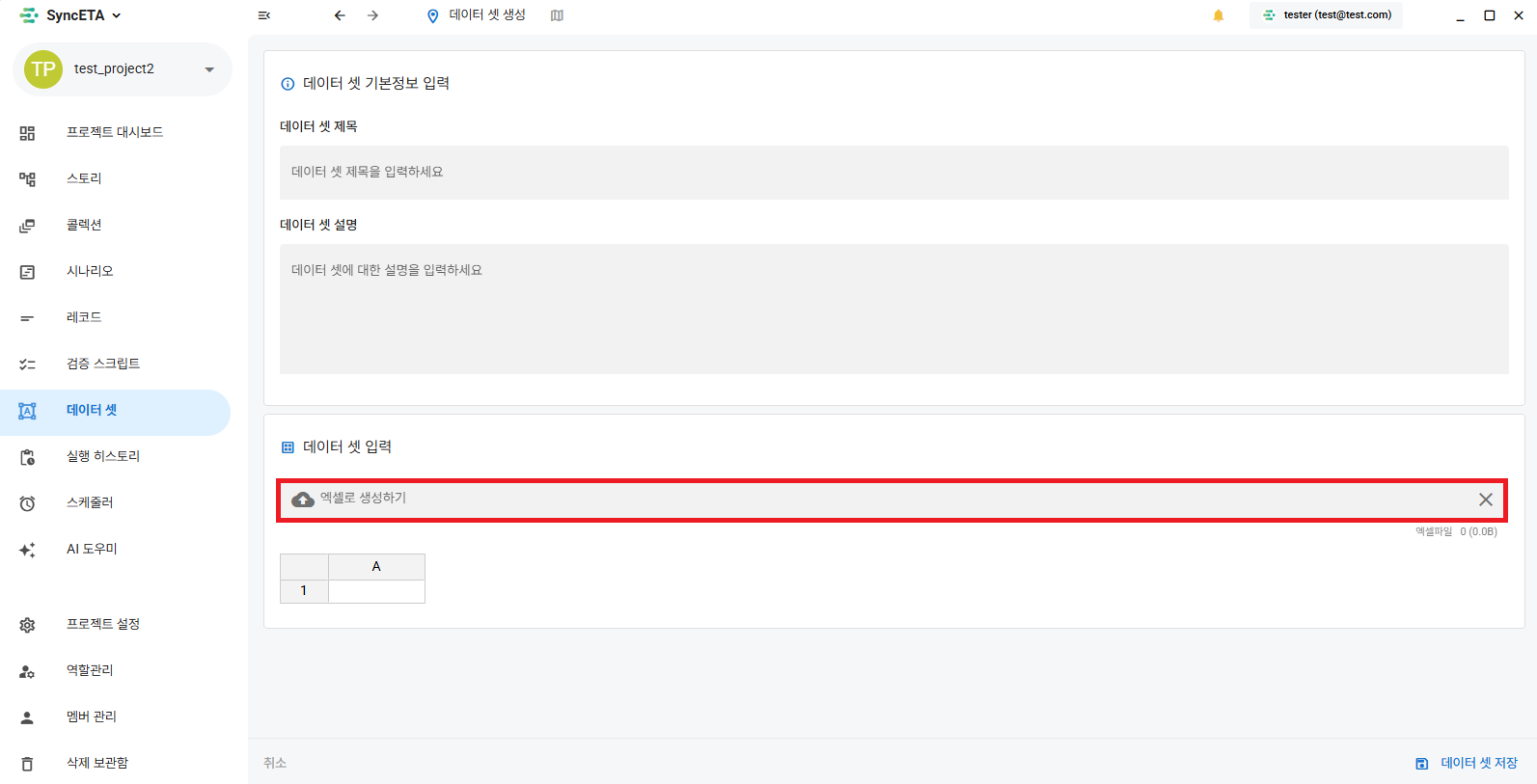The height and width of the screenshot is (784, 1537).
Task: Click the save disk icon
Action: (1421, 764)
